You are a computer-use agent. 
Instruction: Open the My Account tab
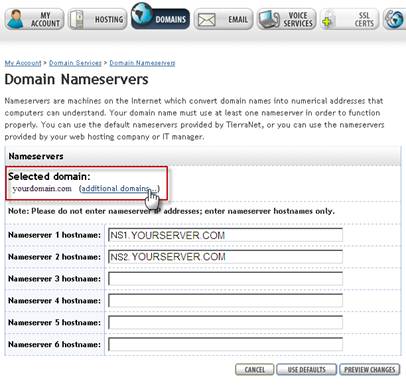coord(34,19)
